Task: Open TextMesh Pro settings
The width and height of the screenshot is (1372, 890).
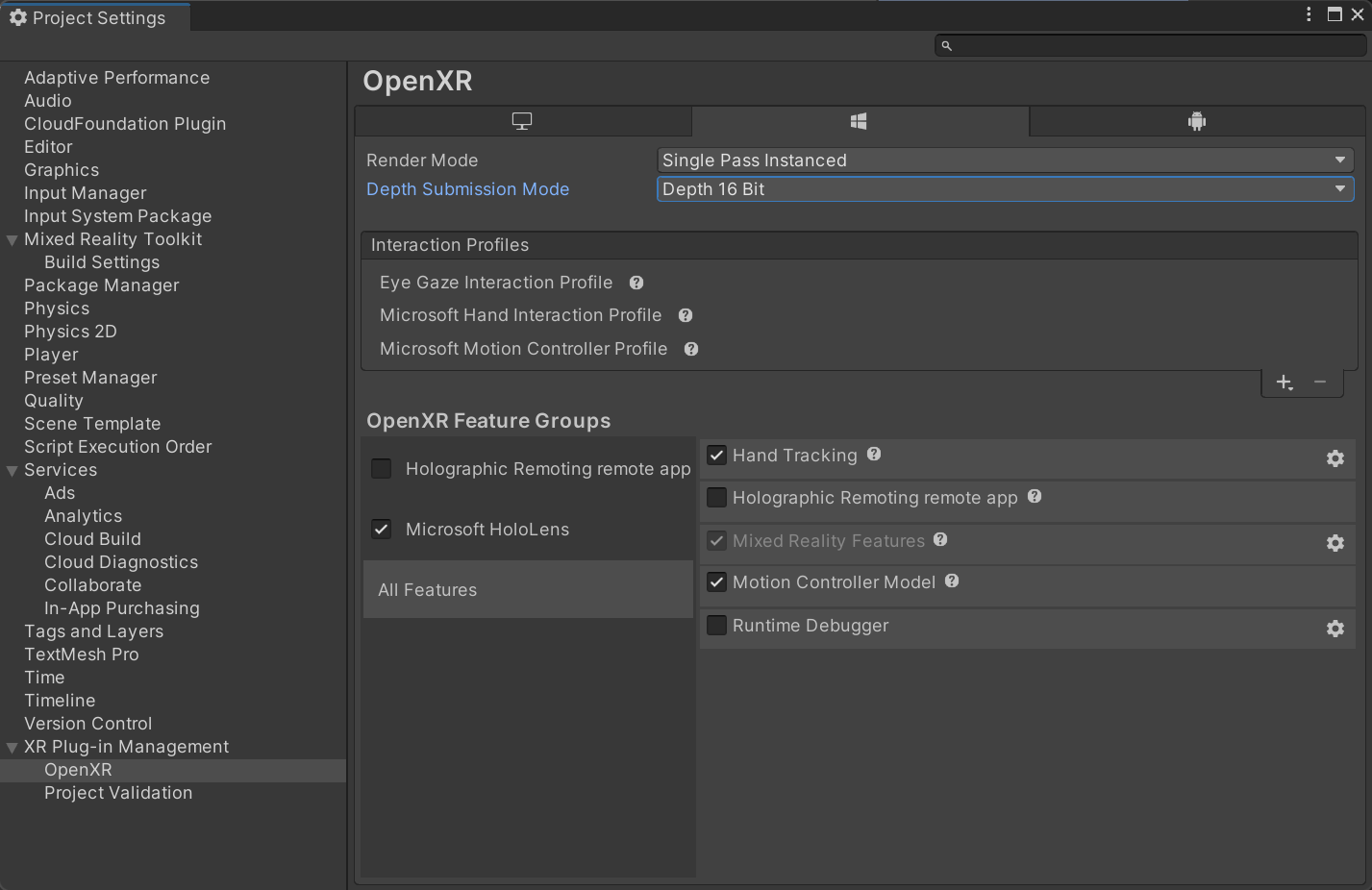Action: tap(82, 655)
